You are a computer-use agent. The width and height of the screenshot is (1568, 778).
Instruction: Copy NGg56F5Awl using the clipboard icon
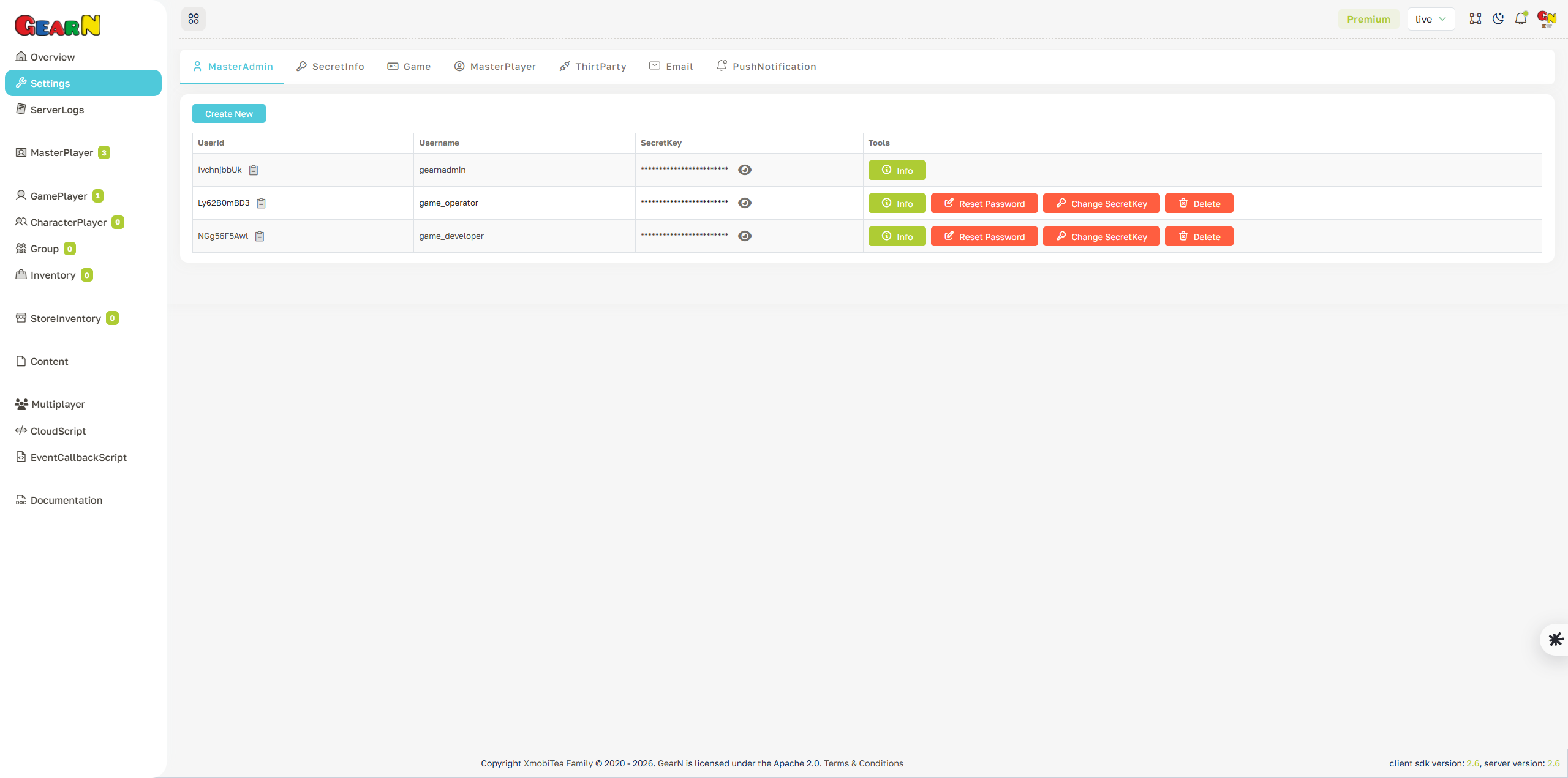(x=259, y=236)
